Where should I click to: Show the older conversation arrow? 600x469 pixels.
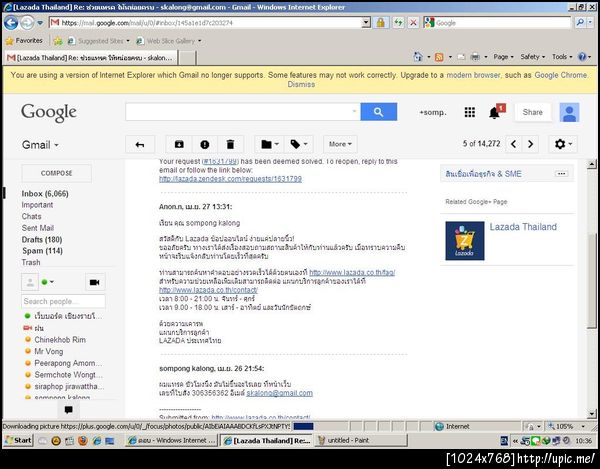coord(530,144)
